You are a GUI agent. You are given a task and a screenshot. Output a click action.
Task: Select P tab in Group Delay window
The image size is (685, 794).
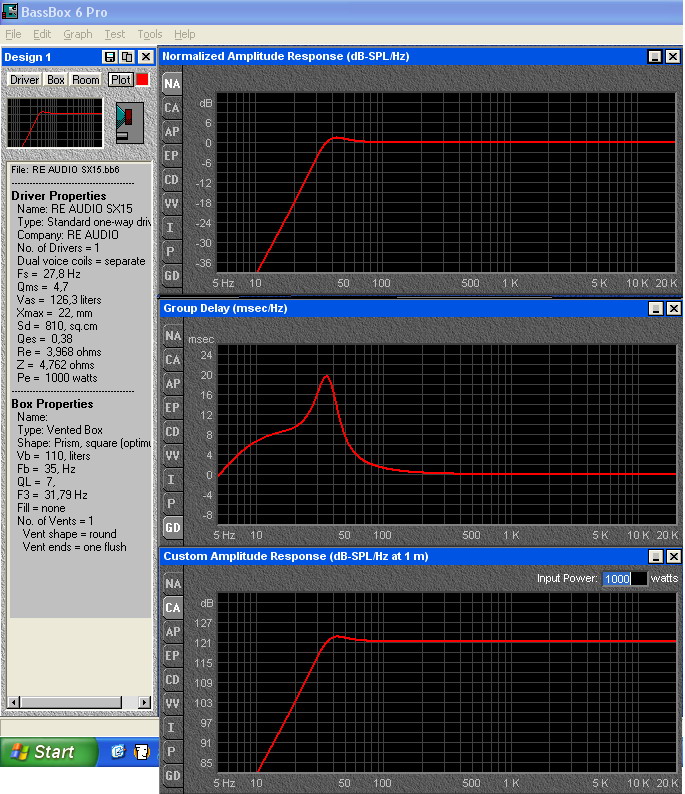[173, 503]
